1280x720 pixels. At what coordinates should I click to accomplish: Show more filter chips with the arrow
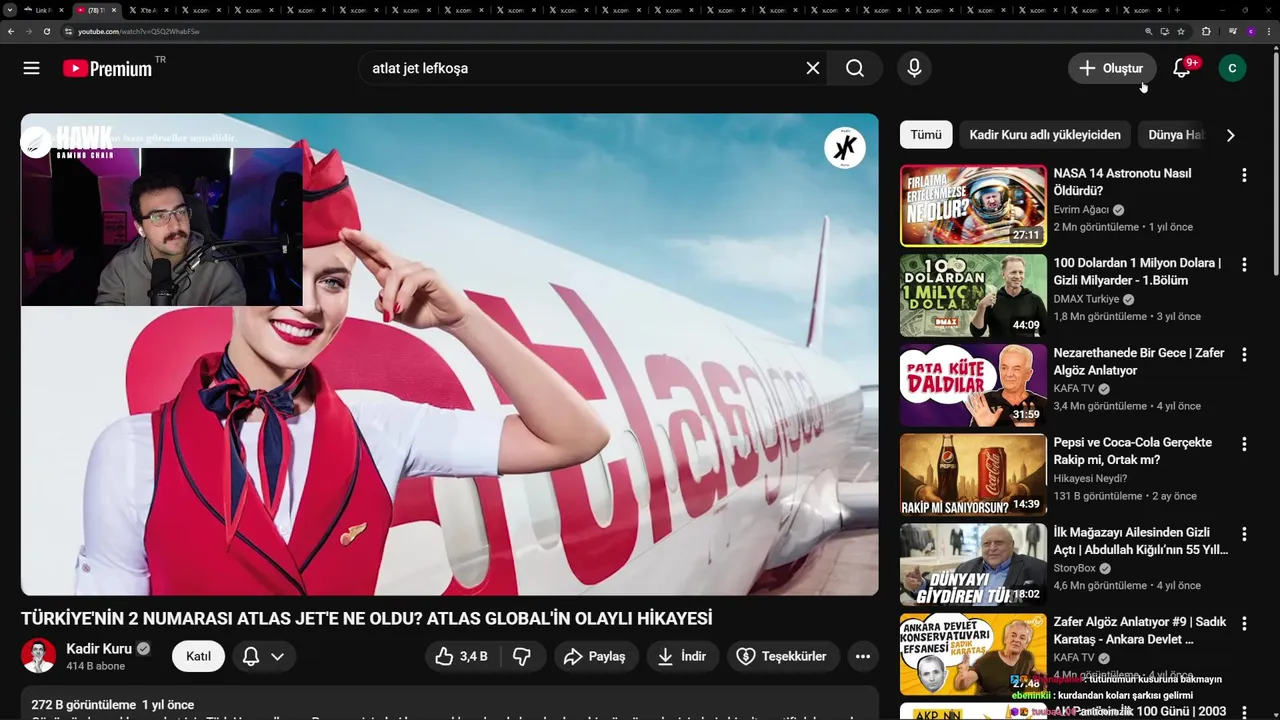coord(1230,135)
